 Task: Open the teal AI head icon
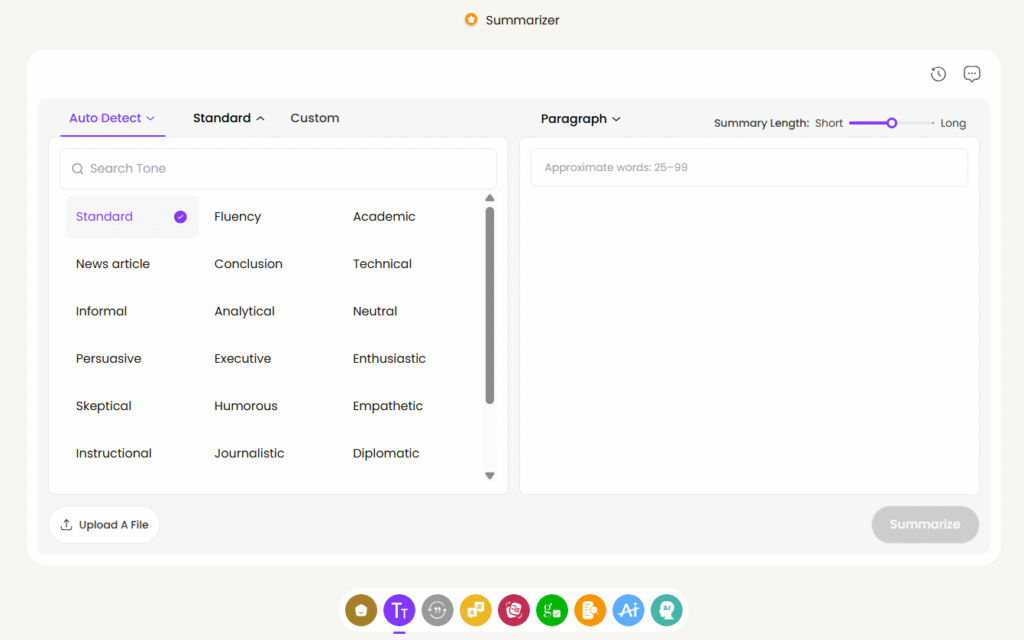coord(666,609)
